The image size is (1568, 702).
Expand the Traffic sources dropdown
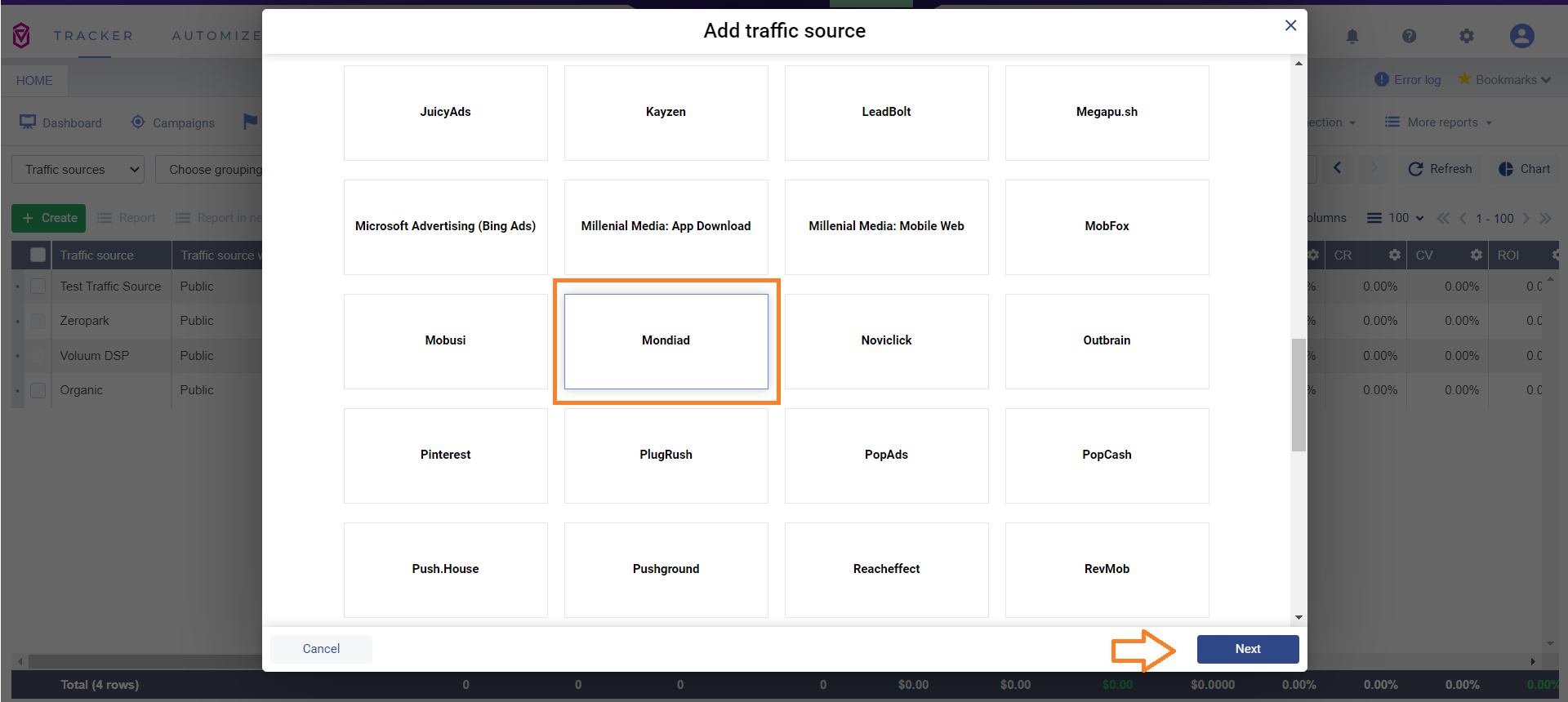[x=78, y=170]
